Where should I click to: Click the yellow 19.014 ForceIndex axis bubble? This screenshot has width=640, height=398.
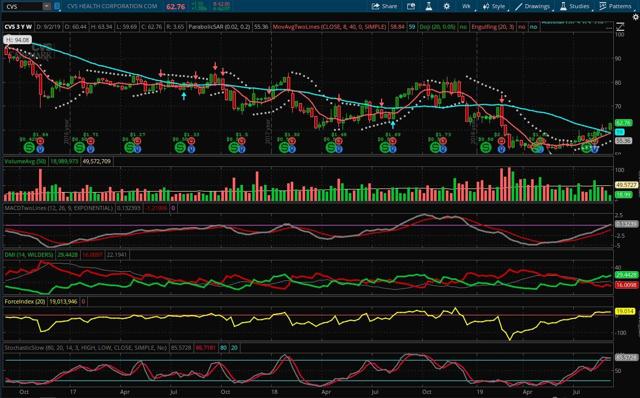pos(625,311)
